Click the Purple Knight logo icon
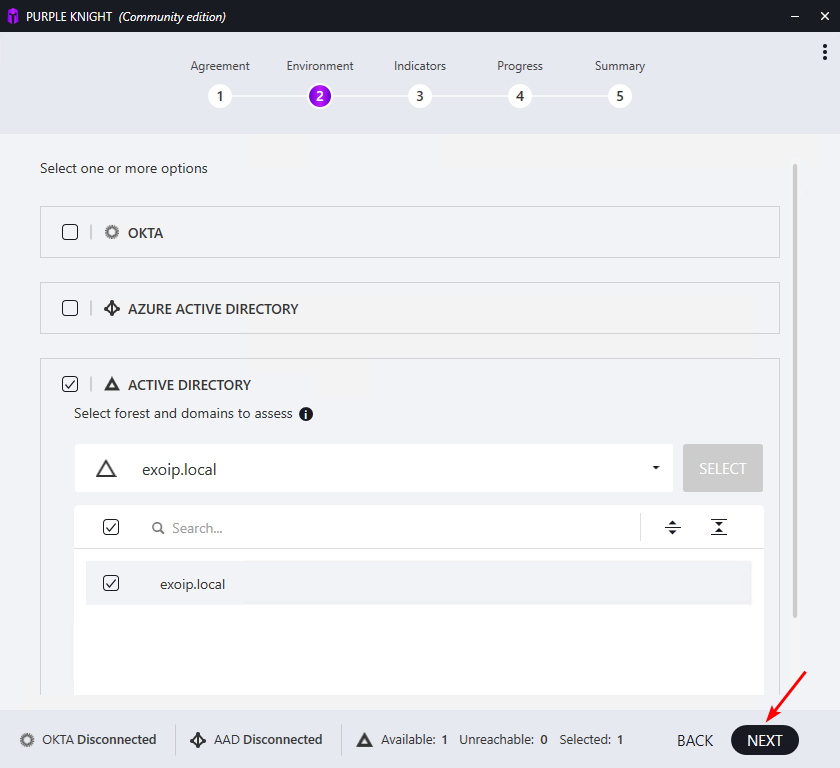 (13, 16)
